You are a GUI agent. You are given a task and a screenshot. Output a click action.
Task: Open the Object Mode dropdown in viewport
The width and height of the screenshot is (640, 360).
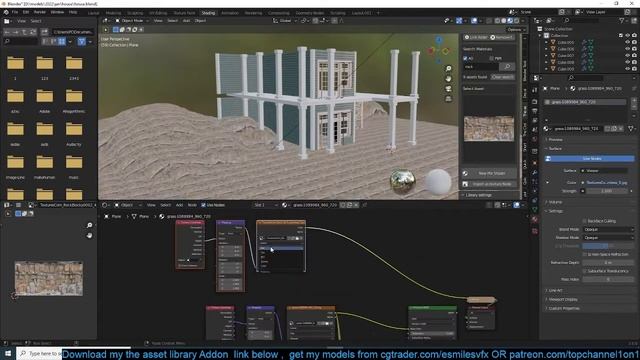[131, 20]
